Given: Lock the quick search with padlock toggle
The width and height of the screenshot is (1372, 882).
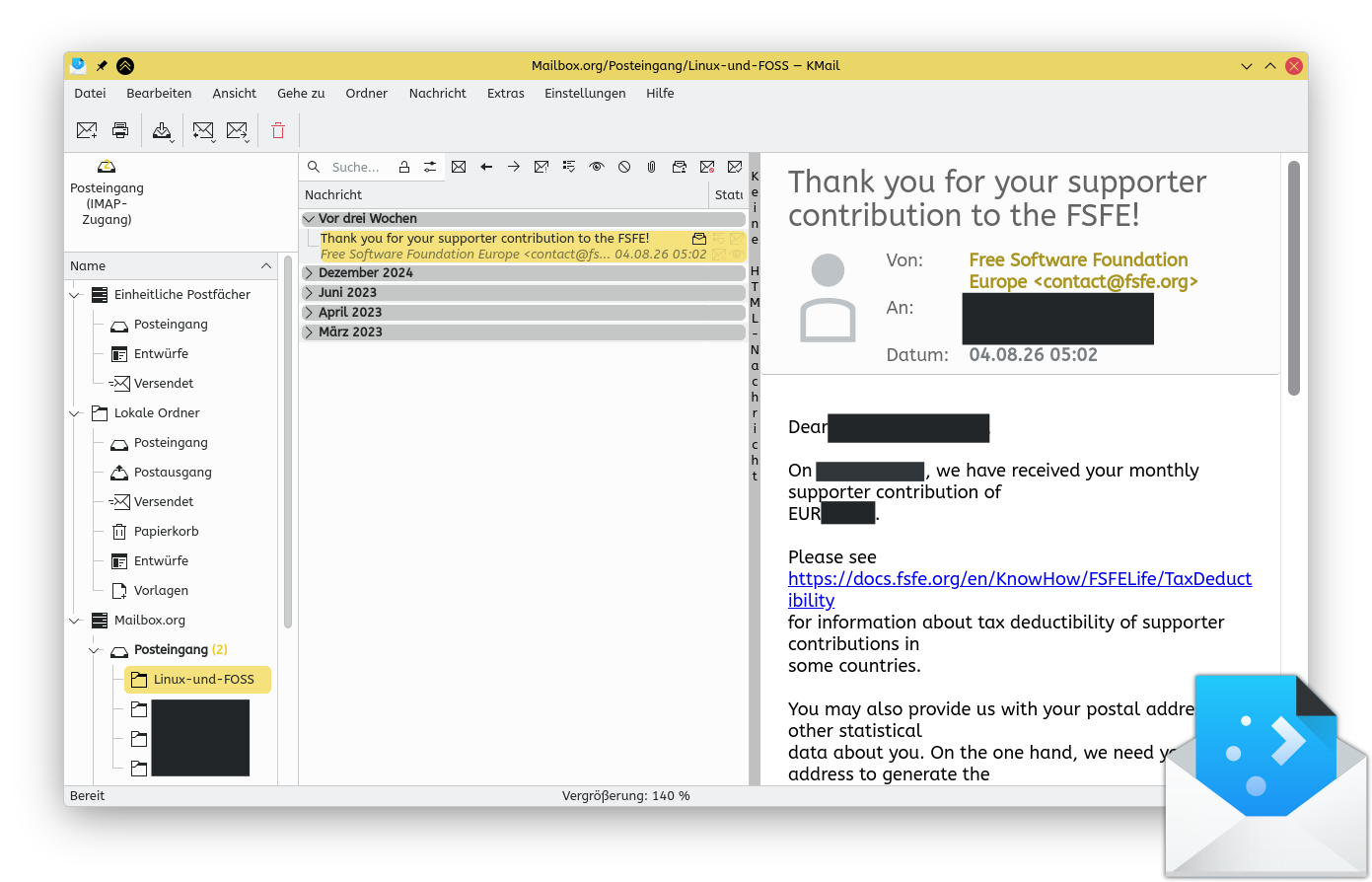Looking at the screenshot, I should coord(403,167).
